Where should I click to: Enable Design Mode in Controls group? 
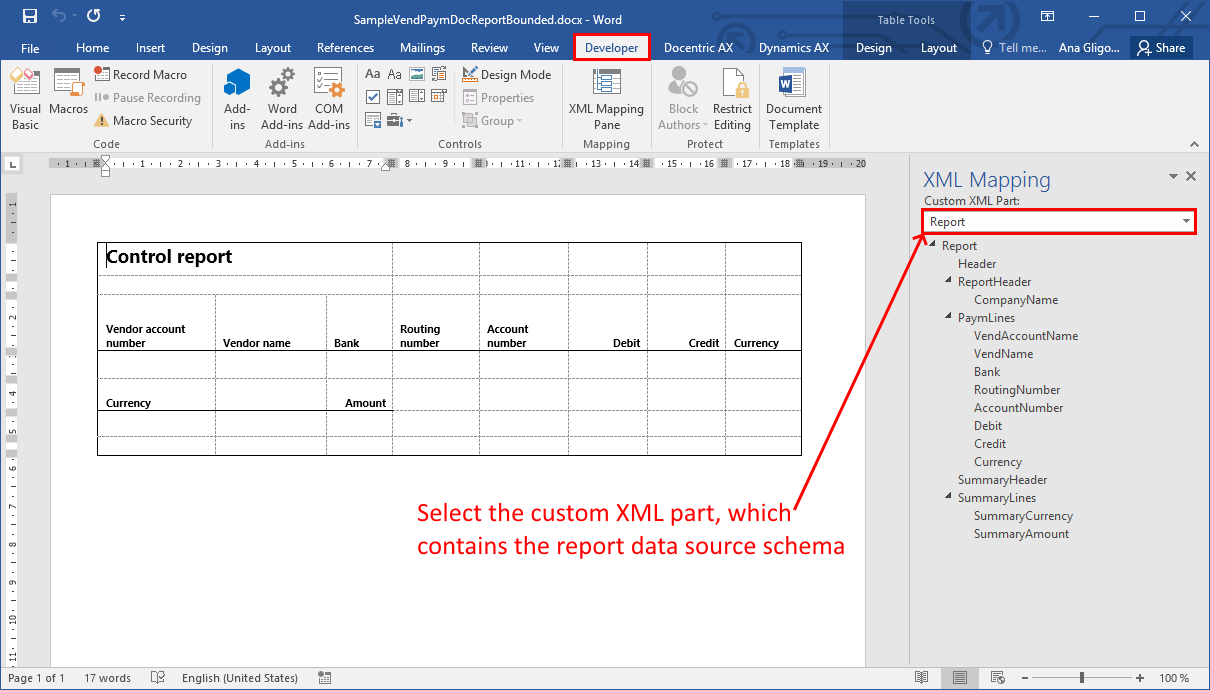tap(505, 73)
